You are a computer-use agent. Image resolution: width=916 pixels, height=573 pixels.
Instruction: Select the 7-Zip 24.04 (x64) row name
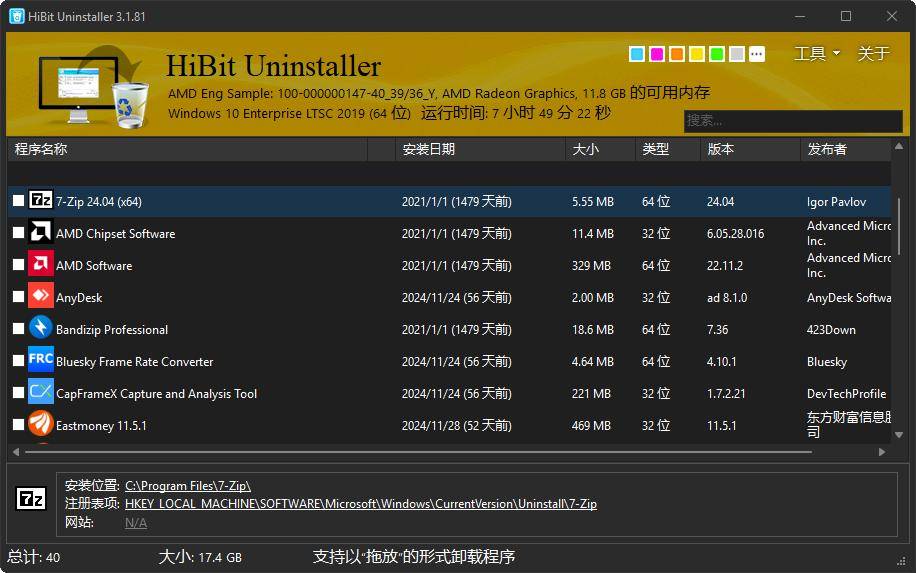point(99,202)
